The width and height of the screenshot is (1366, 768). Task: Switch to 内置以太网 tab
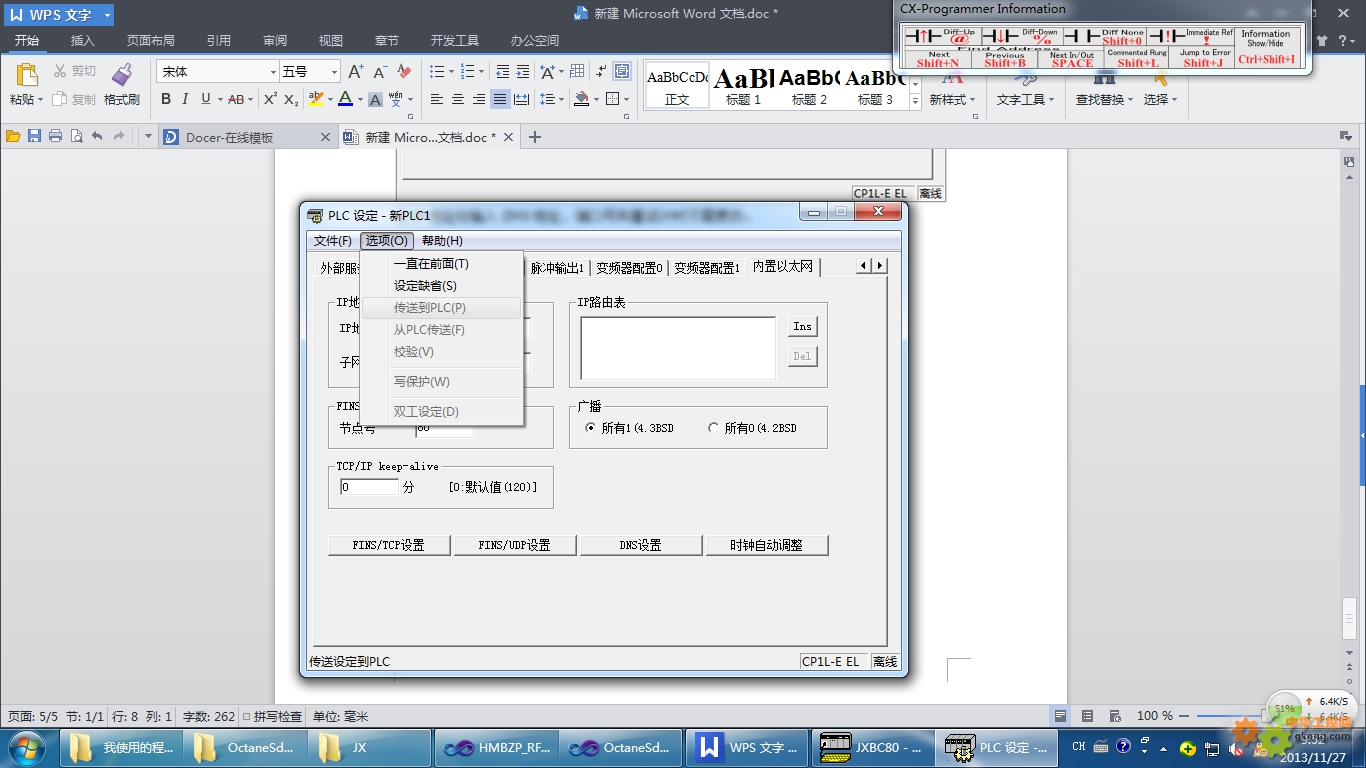[783, 266]
